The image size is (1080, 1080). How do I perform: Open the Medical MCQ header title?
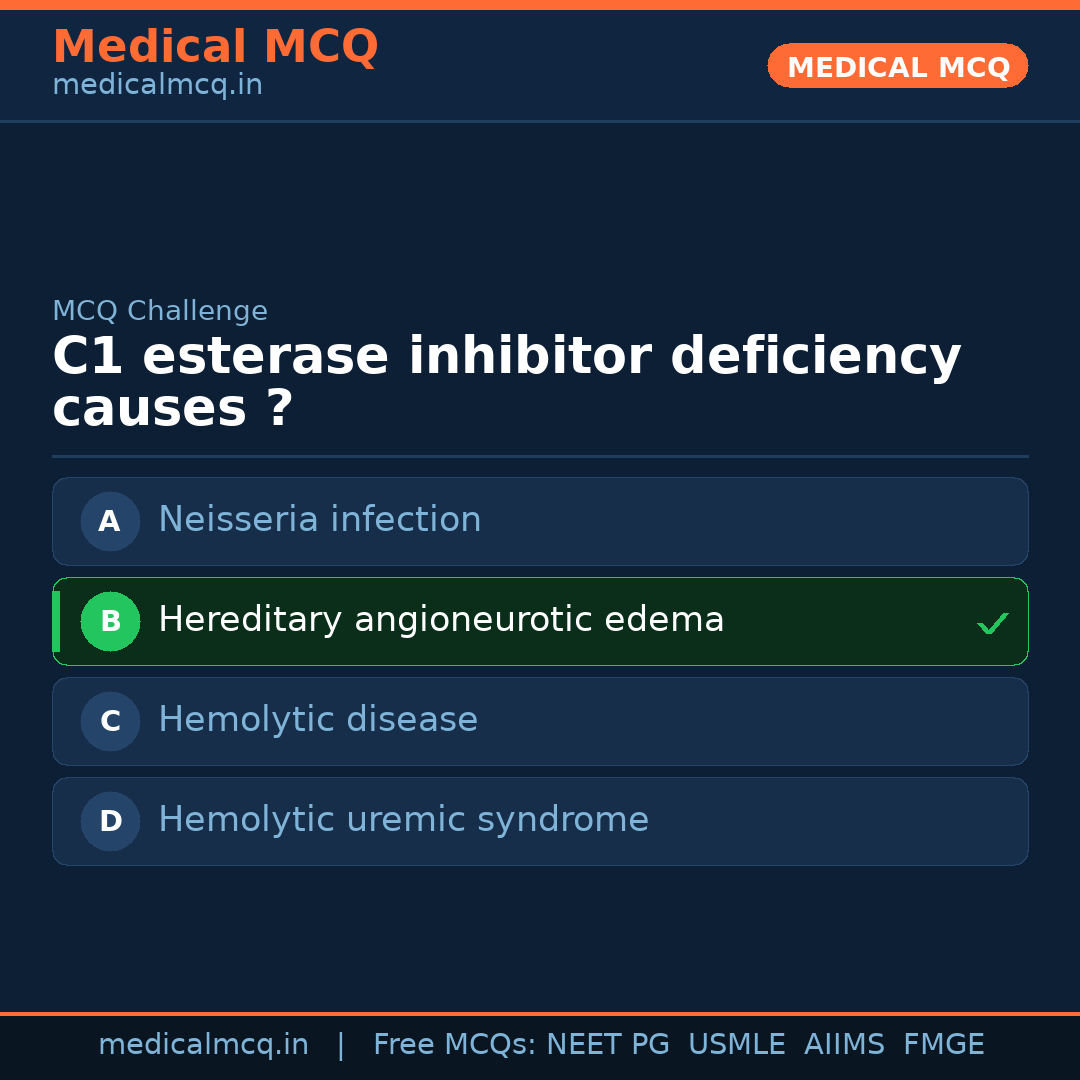pyautogui.click(x=215, y=47)
